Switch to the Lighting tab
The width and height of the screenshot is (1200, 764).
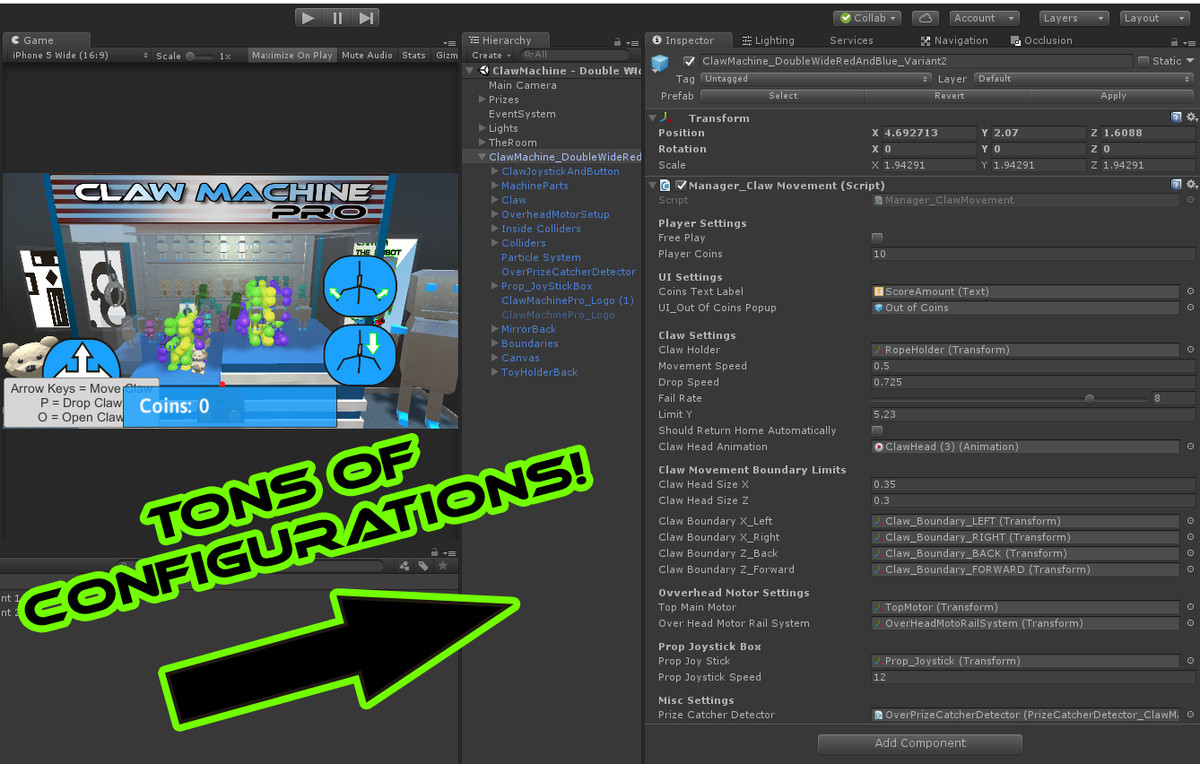(x=768, y=41)
